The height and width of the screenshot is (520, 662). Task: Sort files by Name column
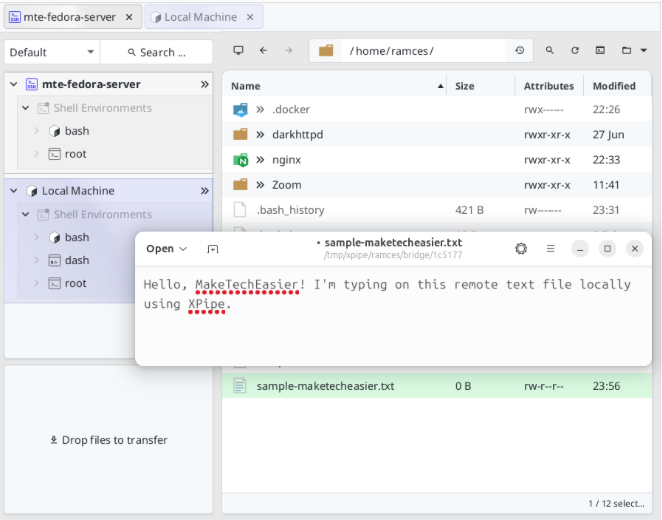coord(334,86)
